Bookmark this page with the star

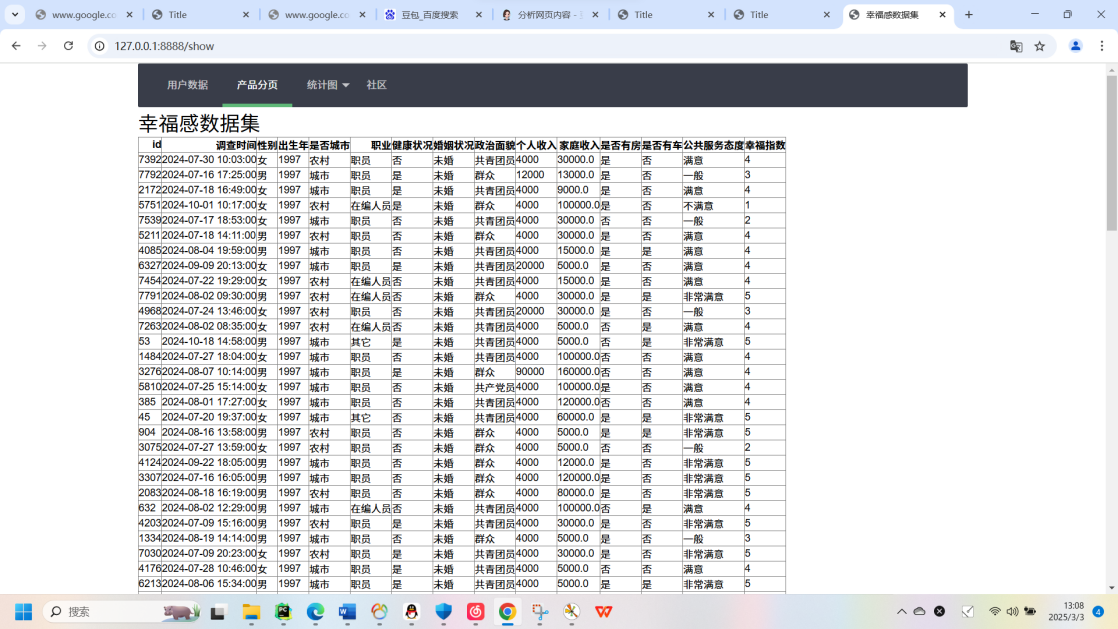(1040, 46)
